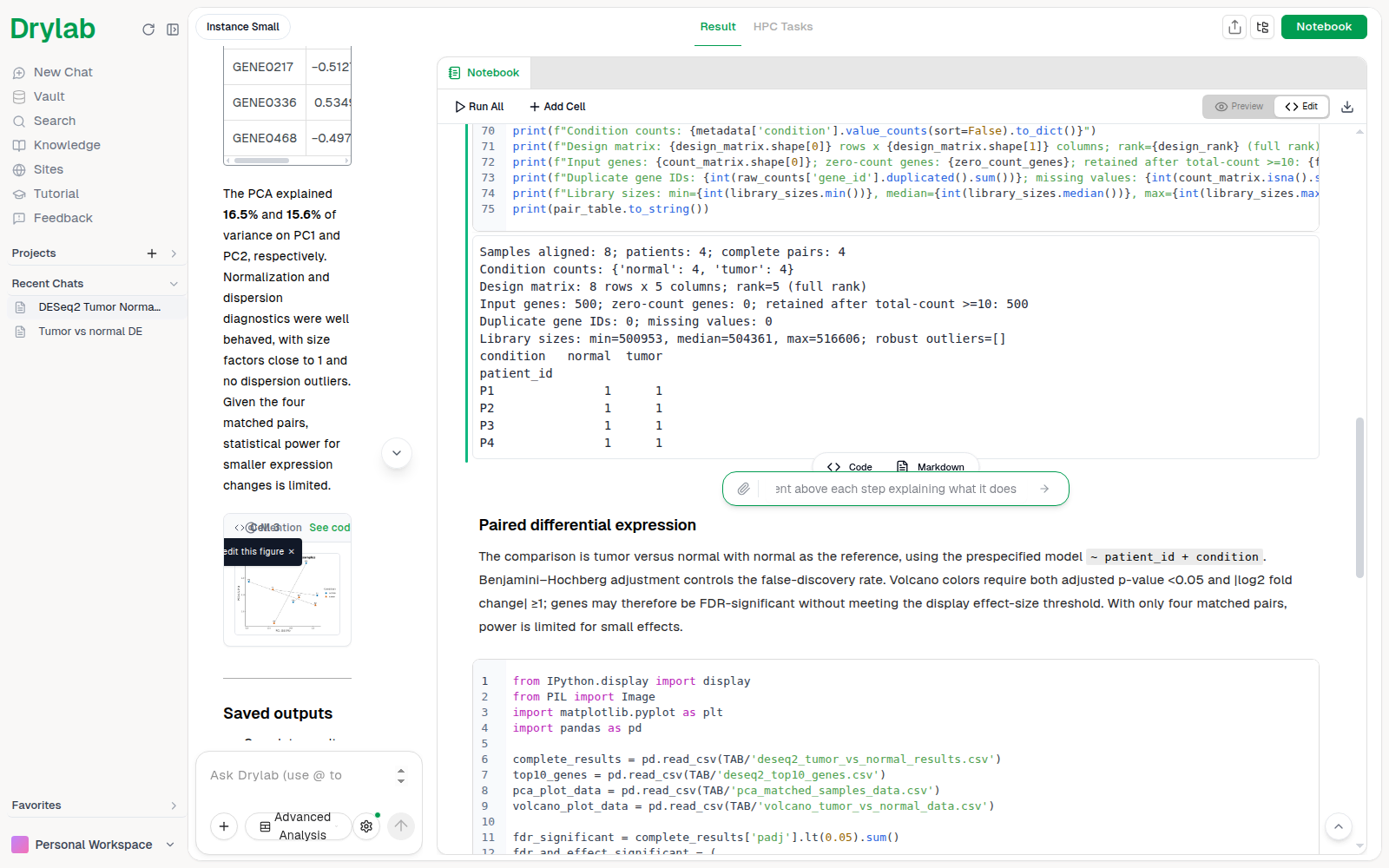Switch to the Result tab
The image size is (1389, 868).
pyautogui.click(x=718, y=27)
